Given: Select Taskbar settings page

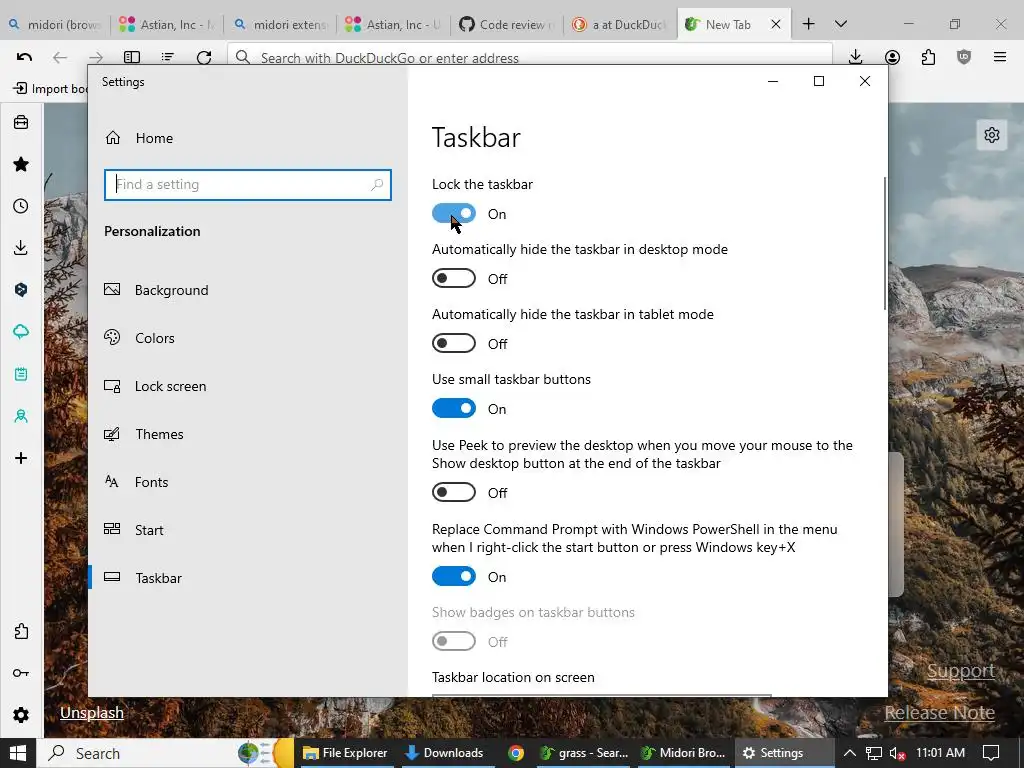Looking at the screenshot, I should click(x=248, y=578).
